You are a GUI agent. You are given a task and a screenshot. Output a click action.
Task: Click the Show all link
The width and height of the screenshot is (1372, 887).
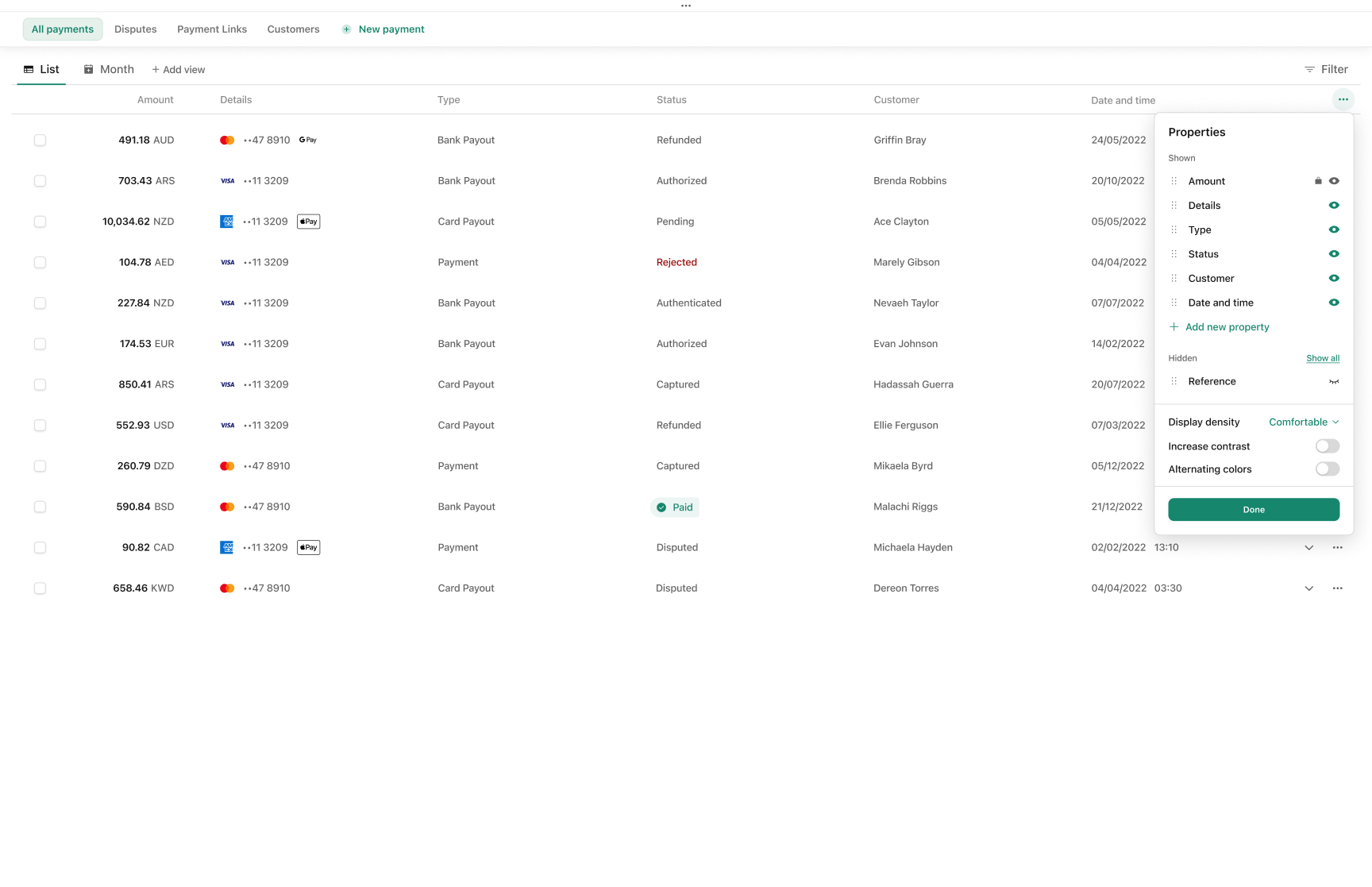pyautogui.click(x=1323, y=358)
